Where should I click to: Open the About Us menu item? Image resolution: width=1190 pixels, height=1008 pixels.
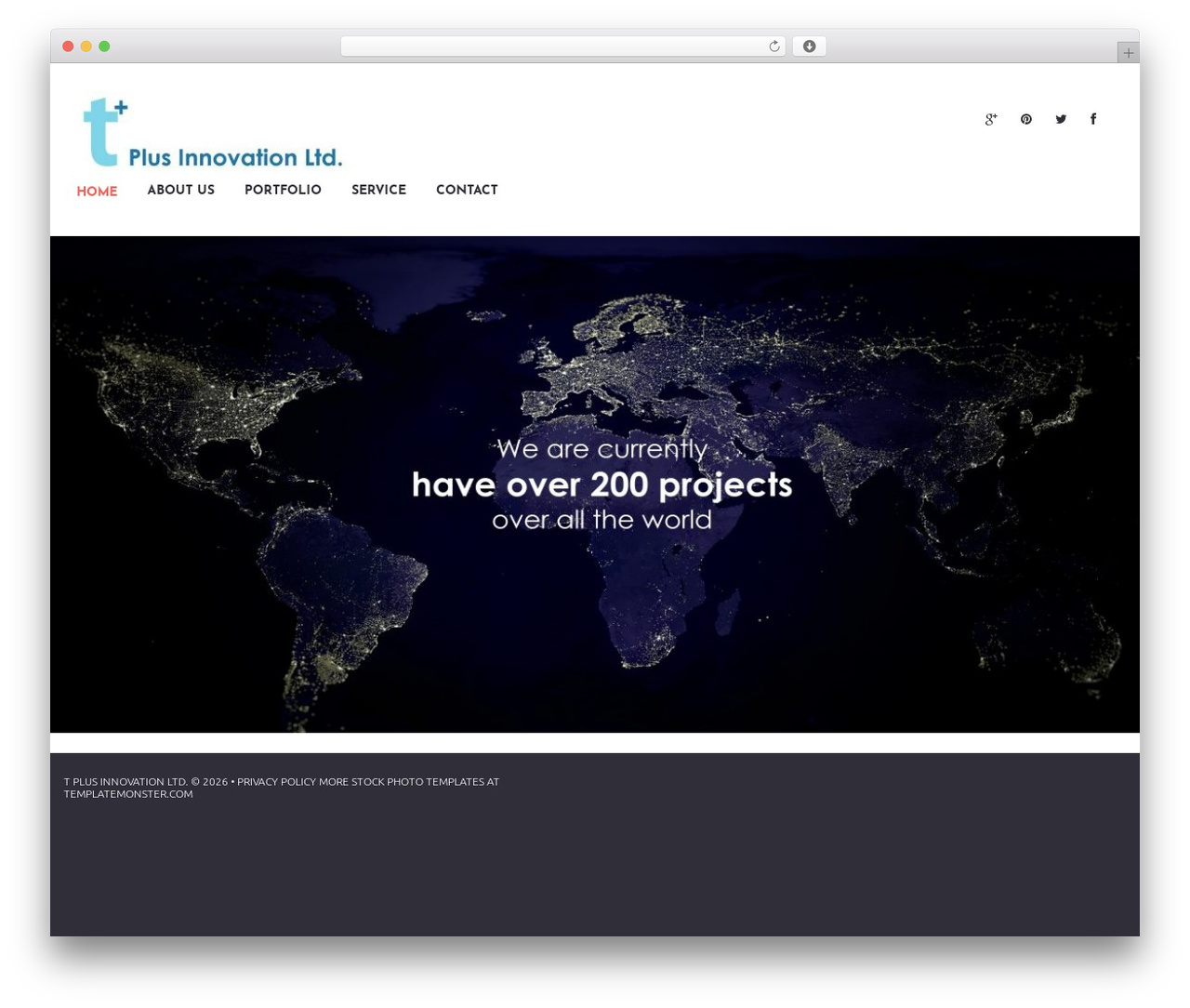tap(181, 190)
